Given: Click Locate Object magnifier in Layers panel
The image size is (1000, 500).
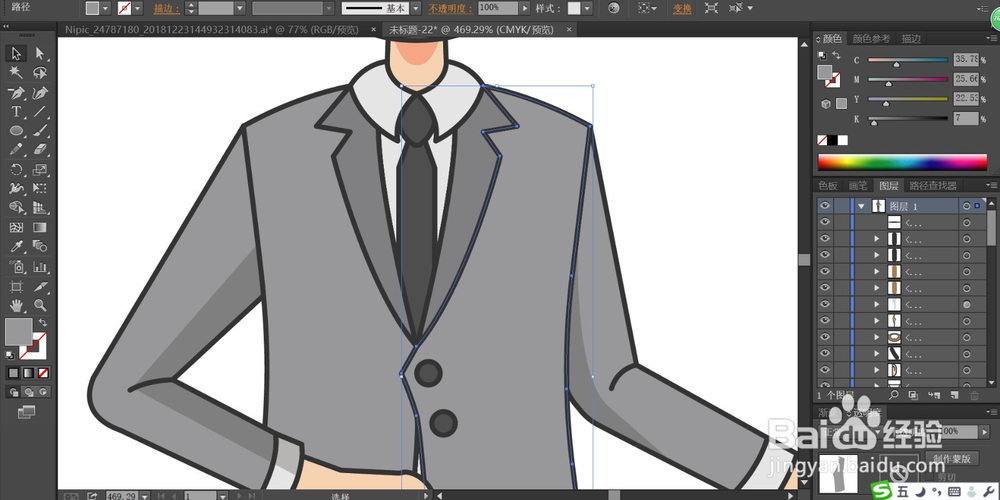Looking at the screenshot, I should click(x=894, y=395).
